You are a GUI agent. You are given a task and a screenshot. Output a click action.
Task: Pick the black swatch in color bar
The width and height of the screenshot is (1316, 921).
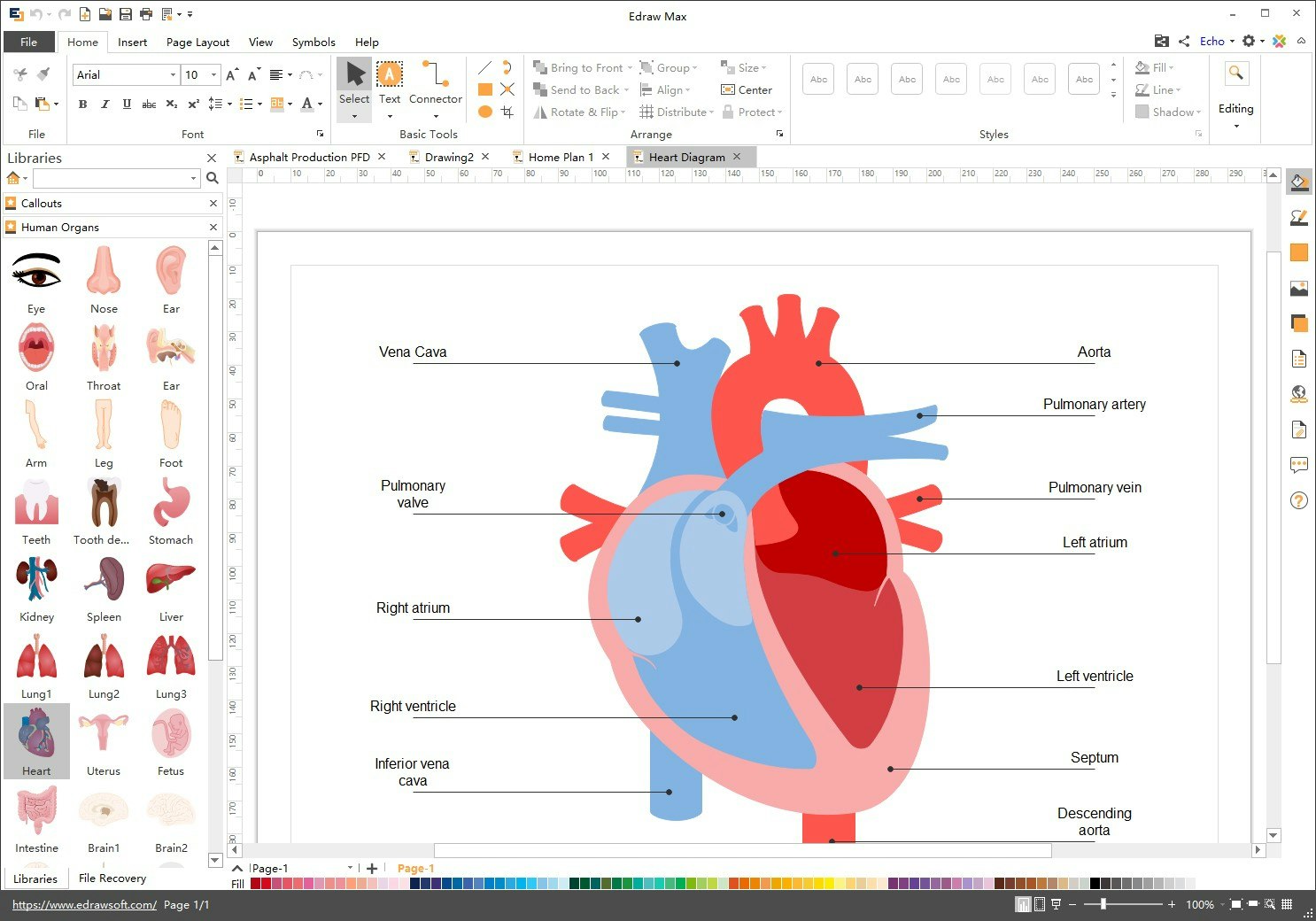(1095, 883)
